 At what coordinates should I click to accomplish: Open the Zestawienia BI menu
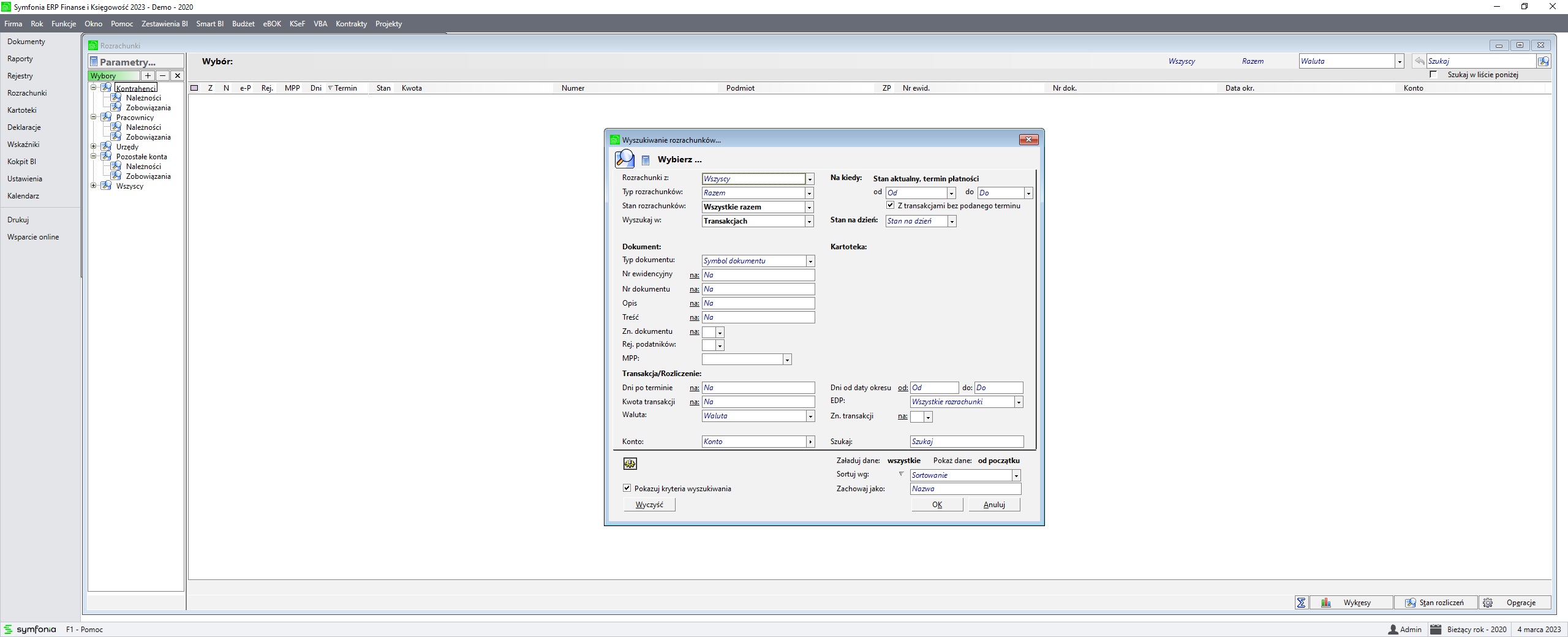point(164,24)
